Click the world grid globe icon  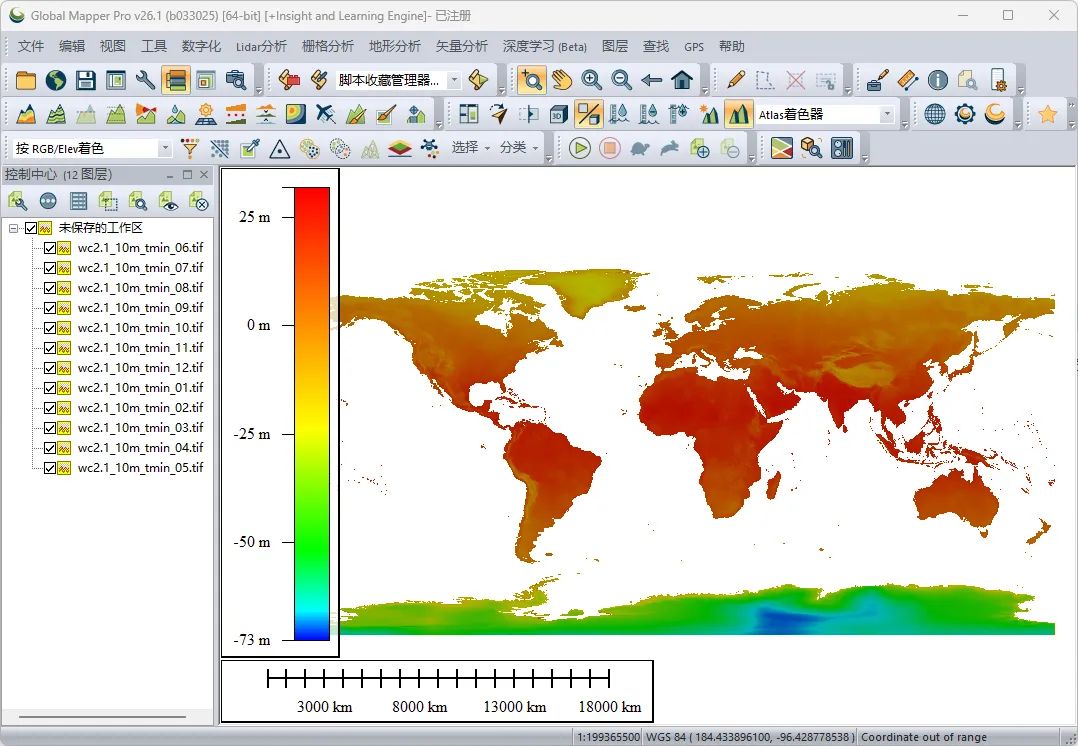(935, 114)
